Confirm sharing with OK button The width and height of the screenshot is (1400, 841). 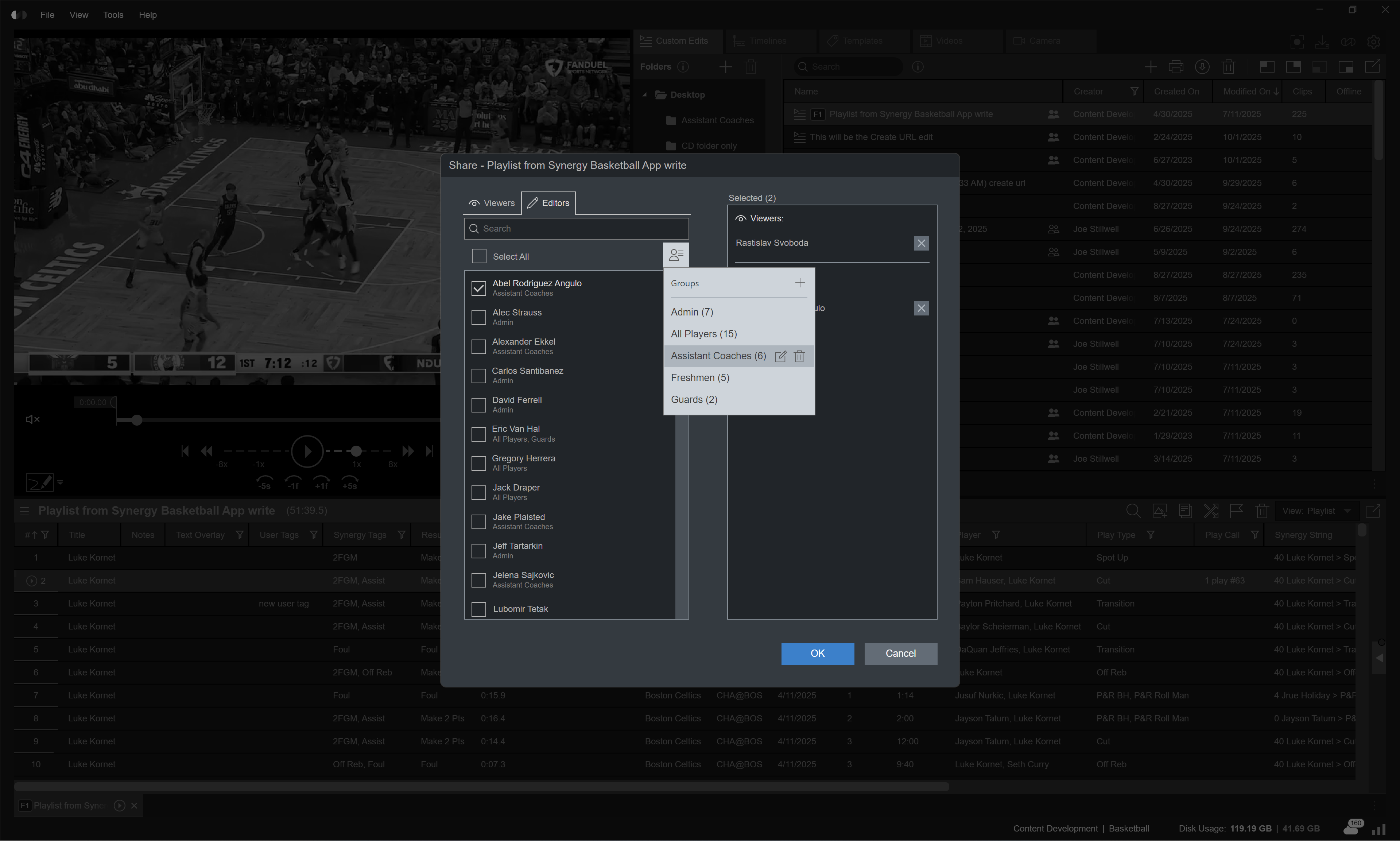coord(817,654)
